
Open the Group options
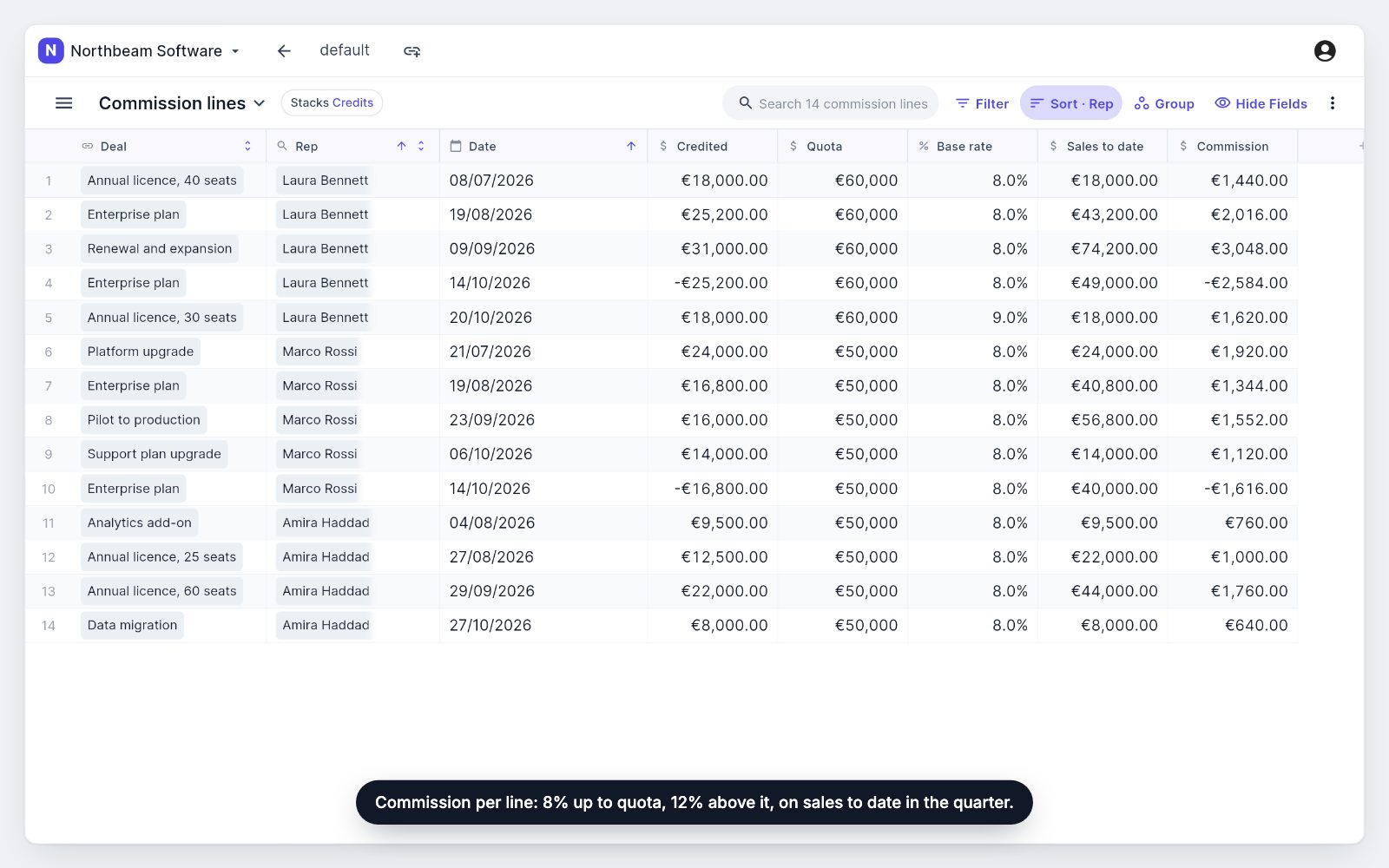[1164, 103]
